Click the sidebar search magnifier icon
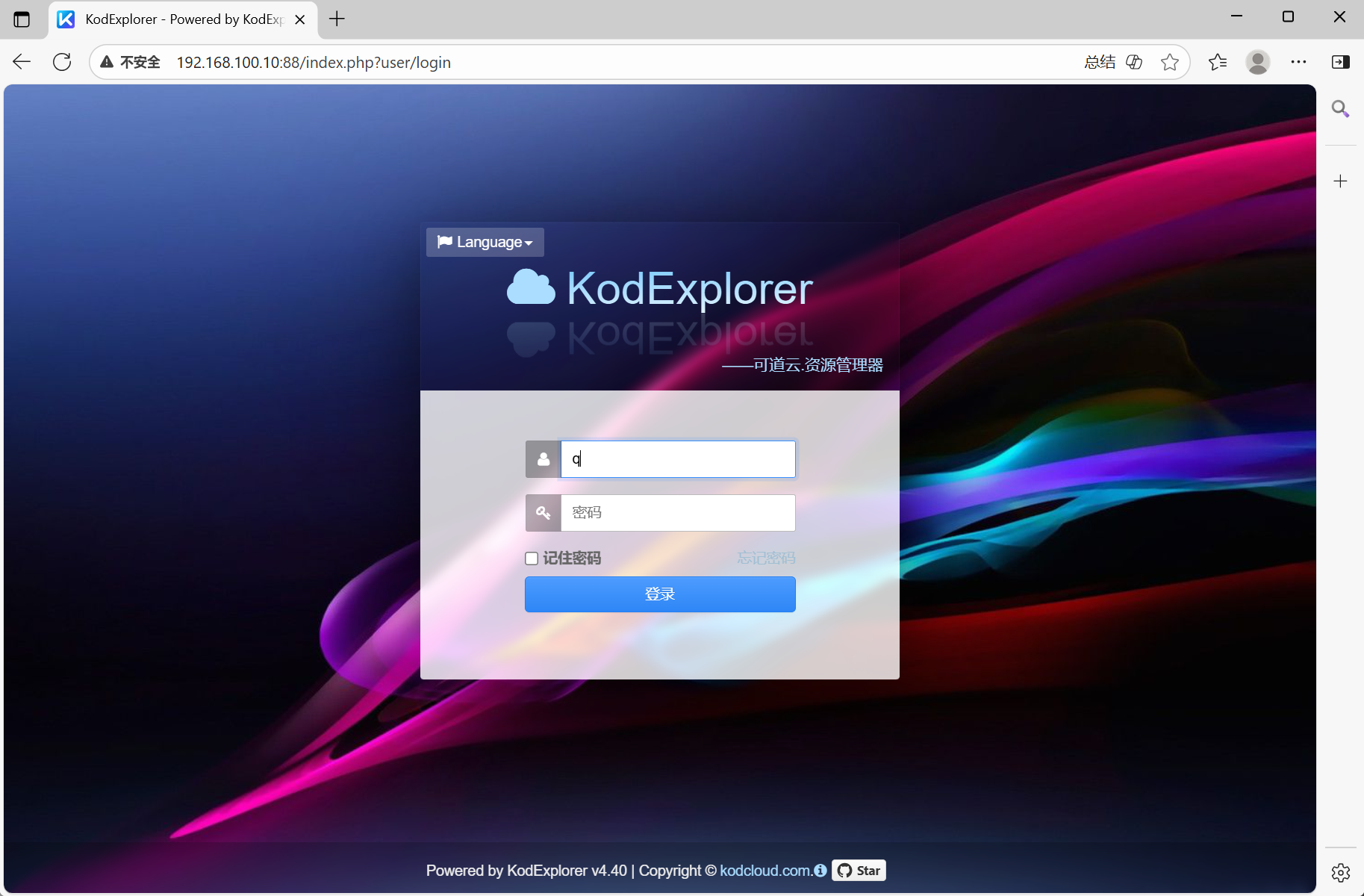Image resolution: width=1364 pixels, height=896 pixels. click(x=1340, y=109)
